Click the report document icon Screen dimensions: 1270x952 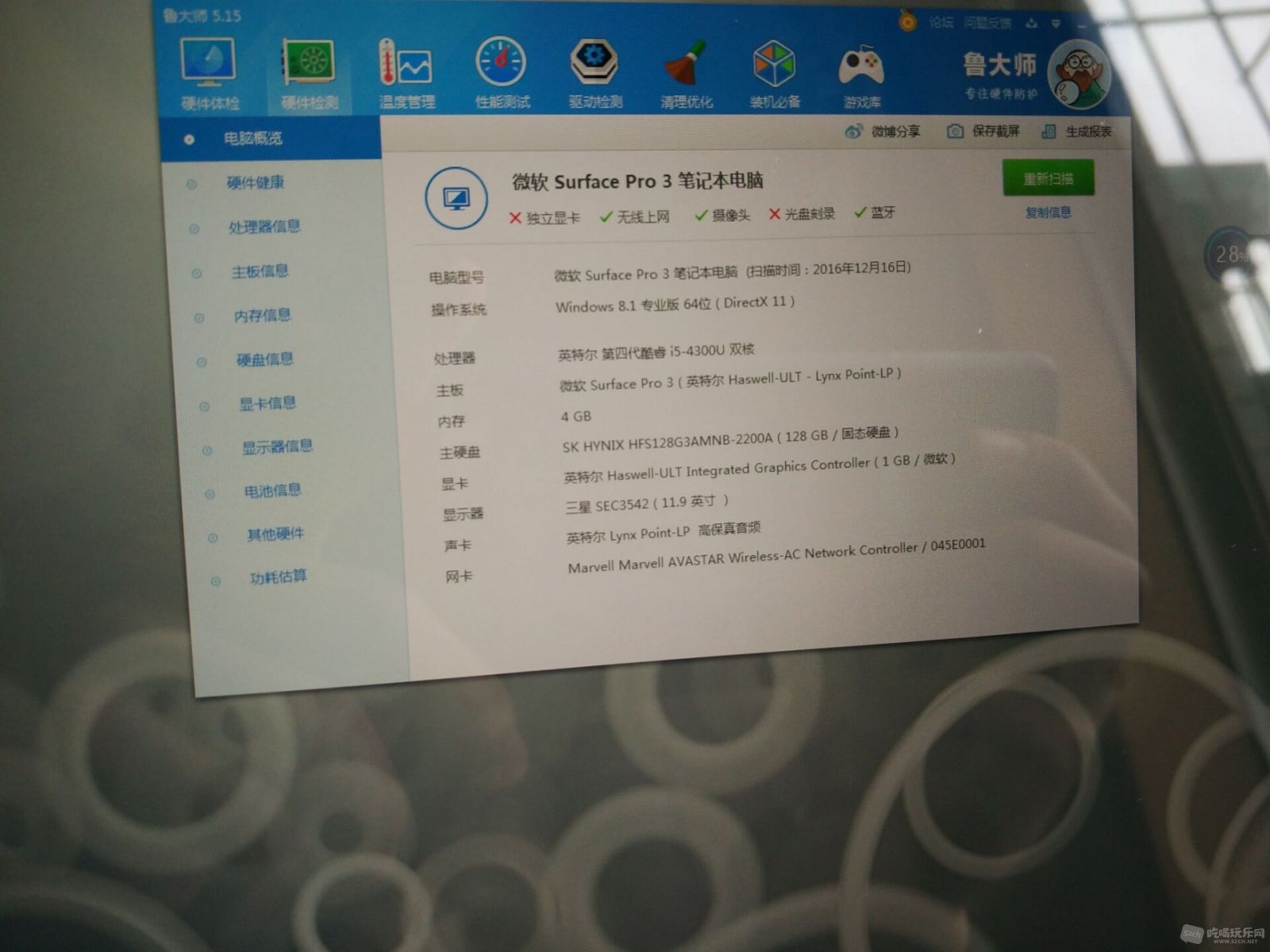1049,132
